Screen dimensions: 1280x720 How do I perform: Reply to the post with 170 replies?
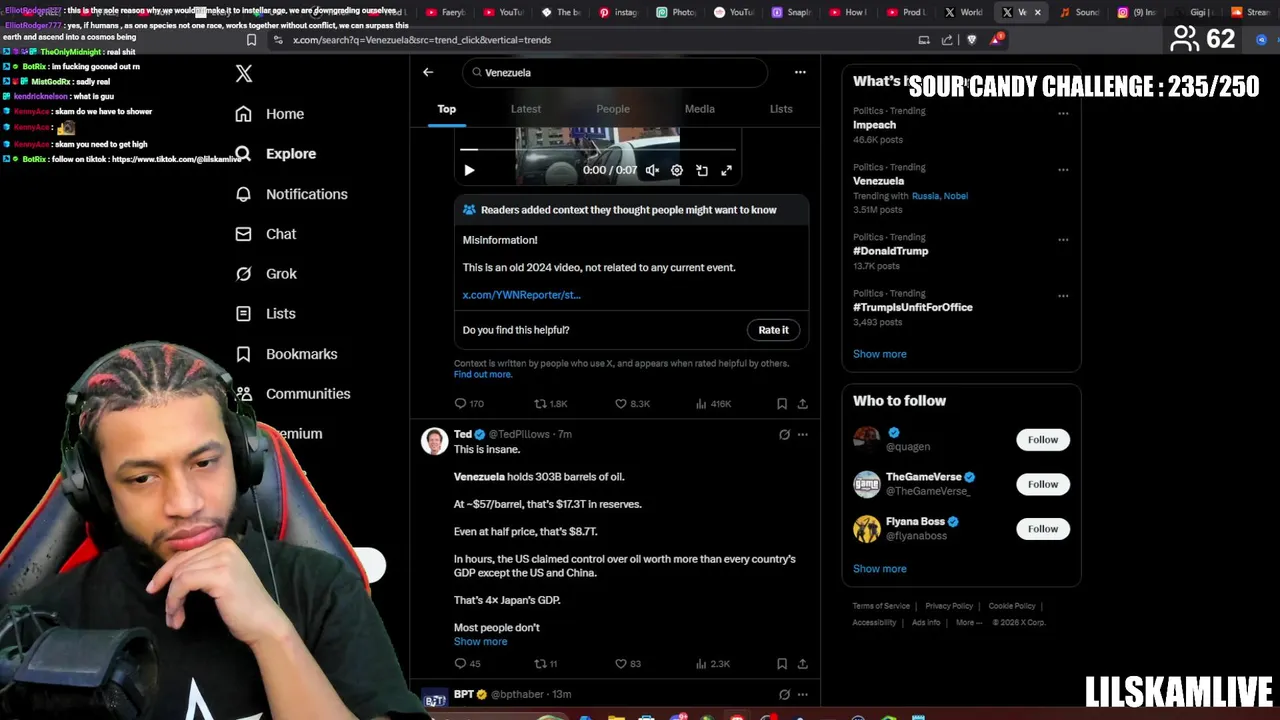(469, 404)
